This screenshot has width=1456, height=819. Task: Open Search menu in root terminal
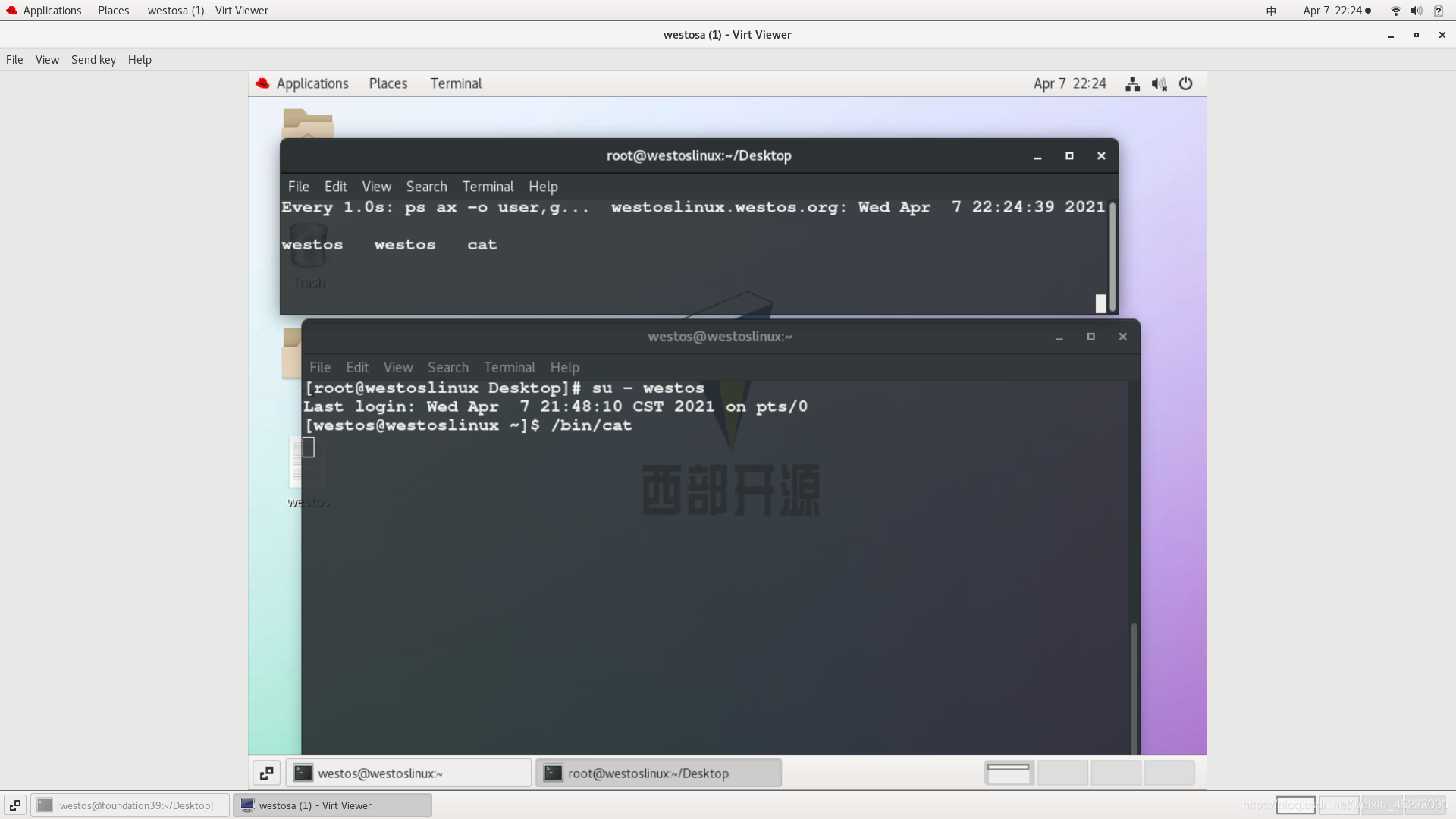tap(426, 187)
